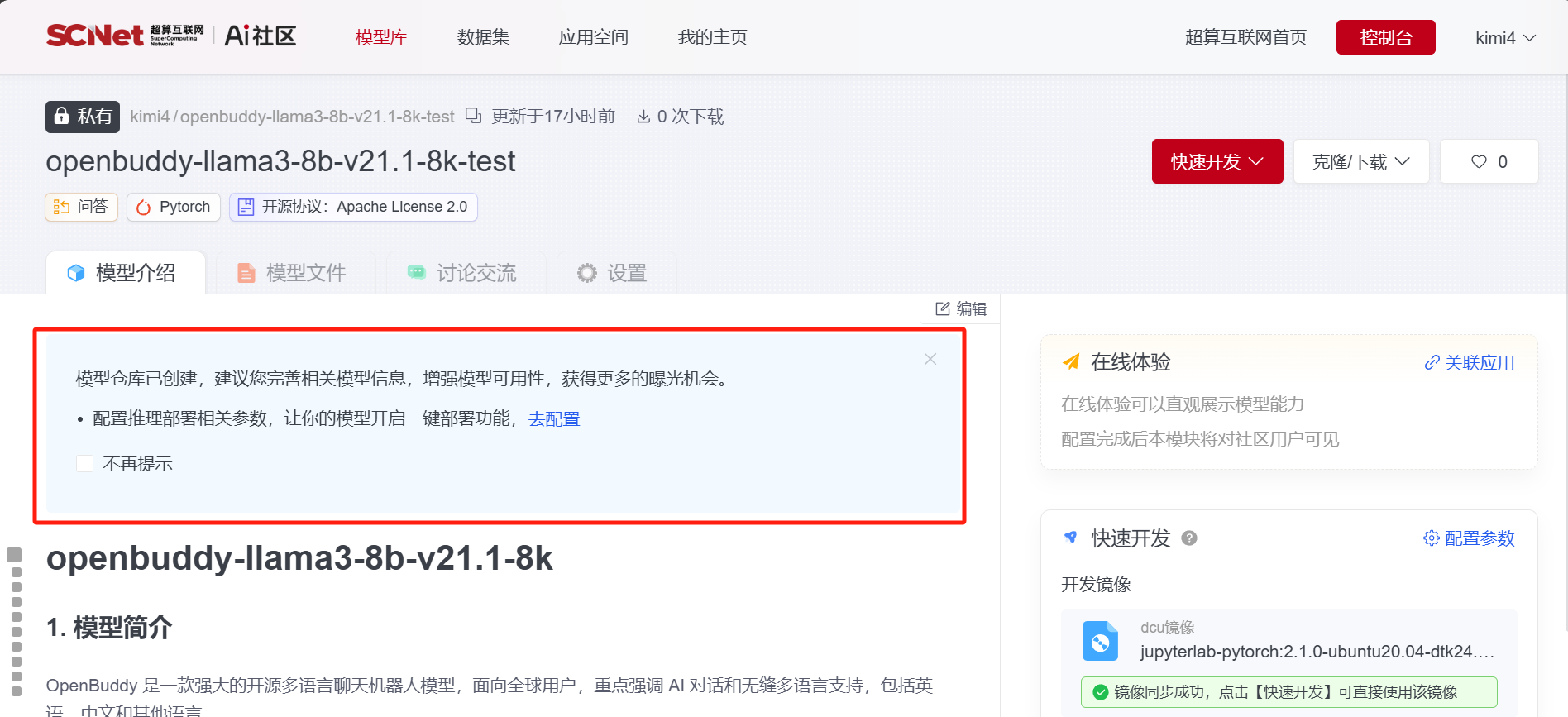
Task: Select the 模型介绍 tab
Action: coord(125,273)
